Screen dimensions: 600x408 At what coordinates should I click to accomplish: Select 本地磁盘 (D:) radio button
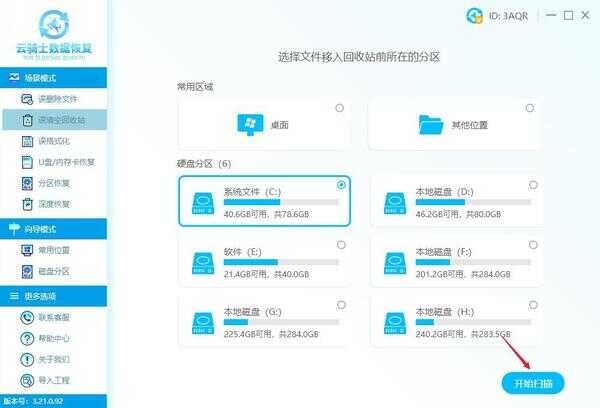coord(532,185)
